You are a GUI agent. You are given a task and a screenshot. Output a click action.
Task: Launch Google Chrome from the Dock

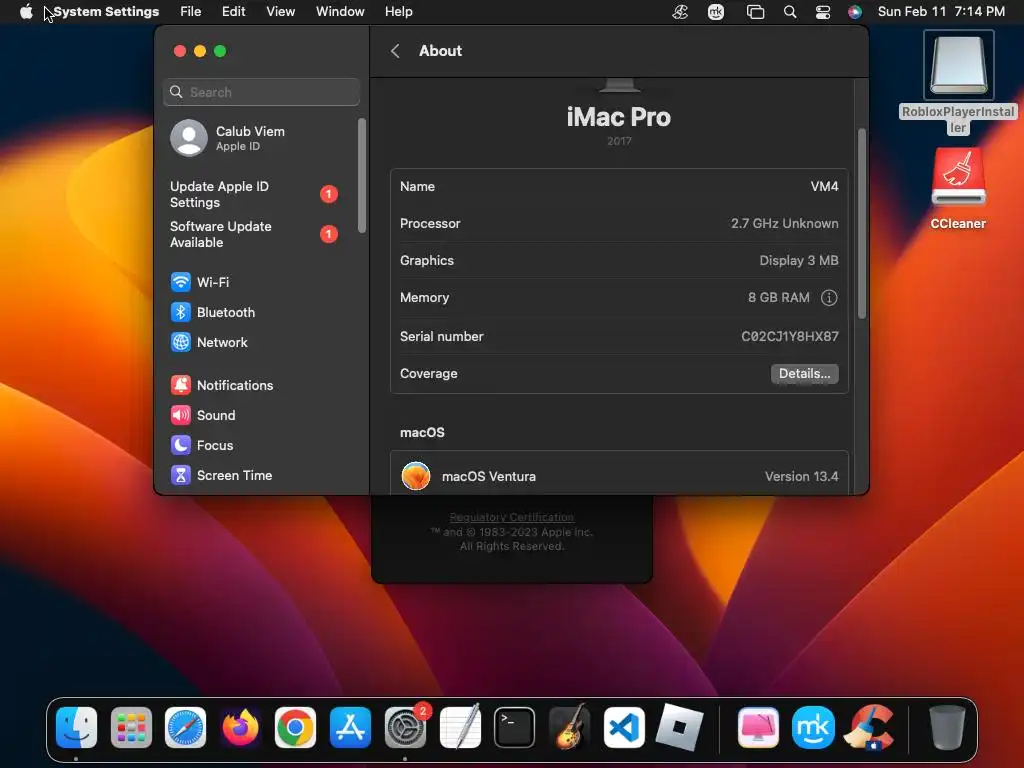[x=295, y=727]
